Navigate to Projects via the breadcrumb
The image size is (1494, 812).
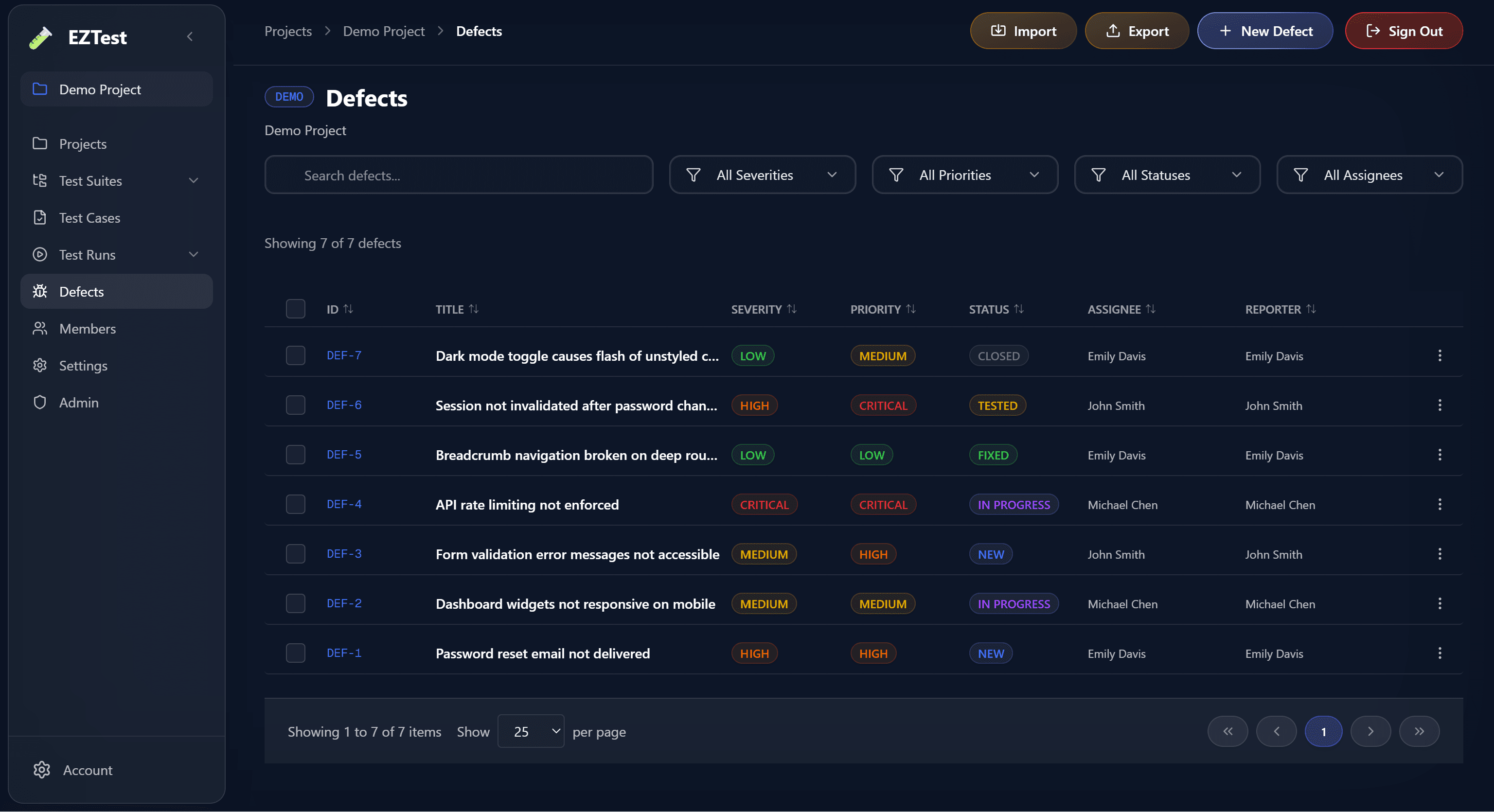(288, 31)
